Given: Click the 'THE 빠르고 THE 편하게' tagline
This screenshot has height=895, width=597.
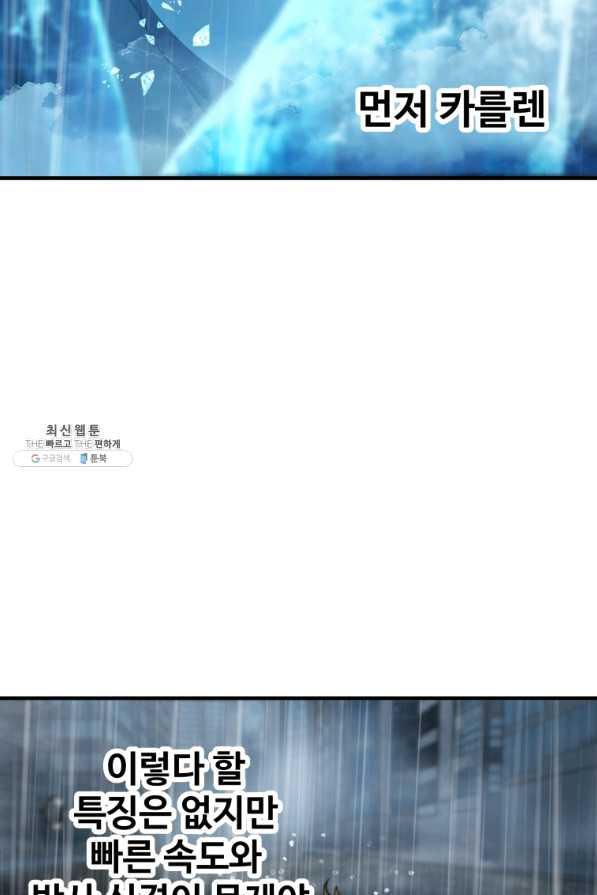Looking at the screenshot, I should pos(72,444).
